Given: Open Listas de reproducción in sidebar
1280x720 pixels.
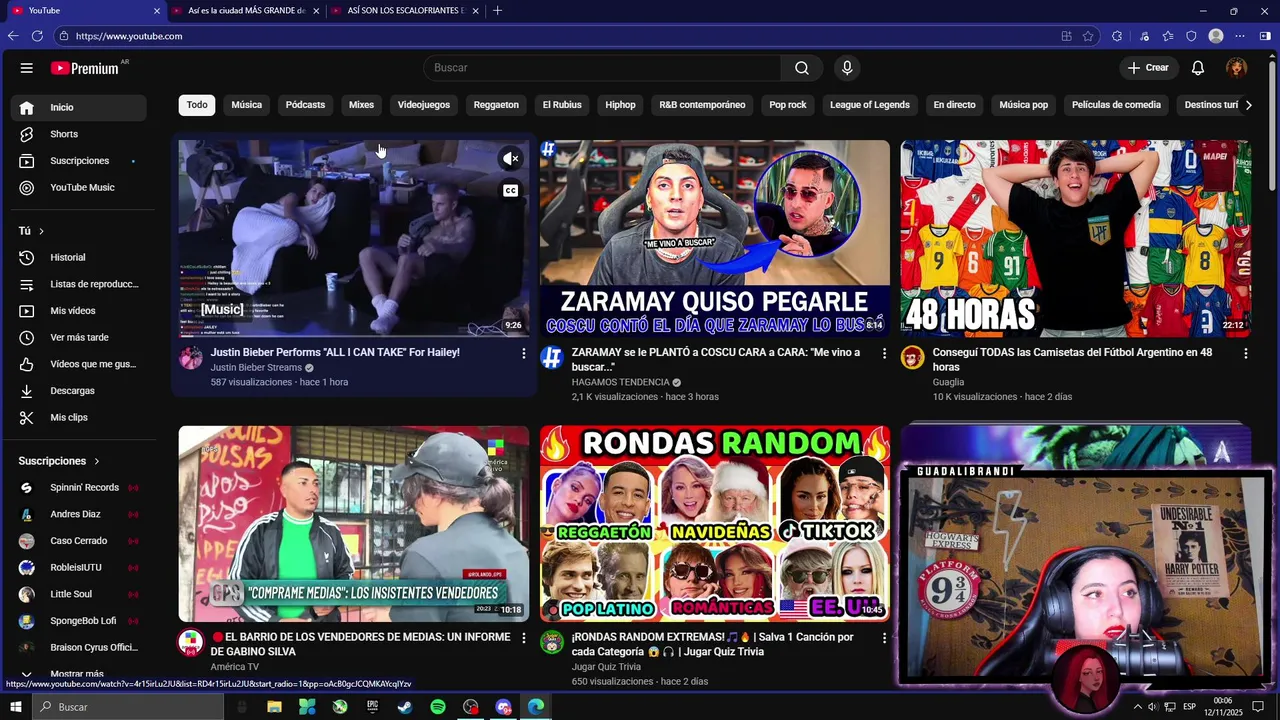Looking at the screenshot, I should 78,284.
